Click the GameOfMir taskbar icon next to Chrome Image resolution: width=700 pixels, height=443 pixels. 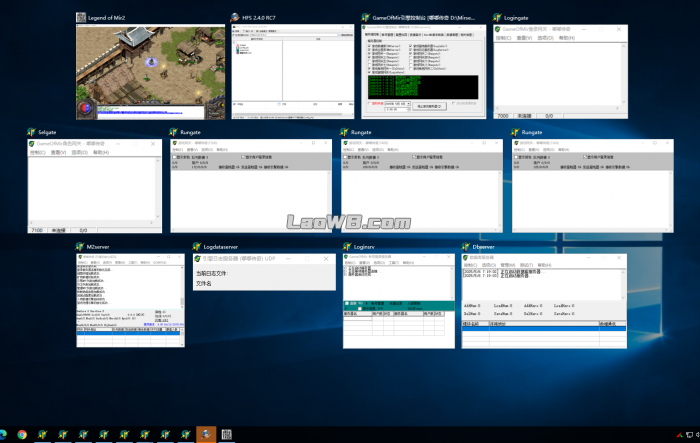42,434
